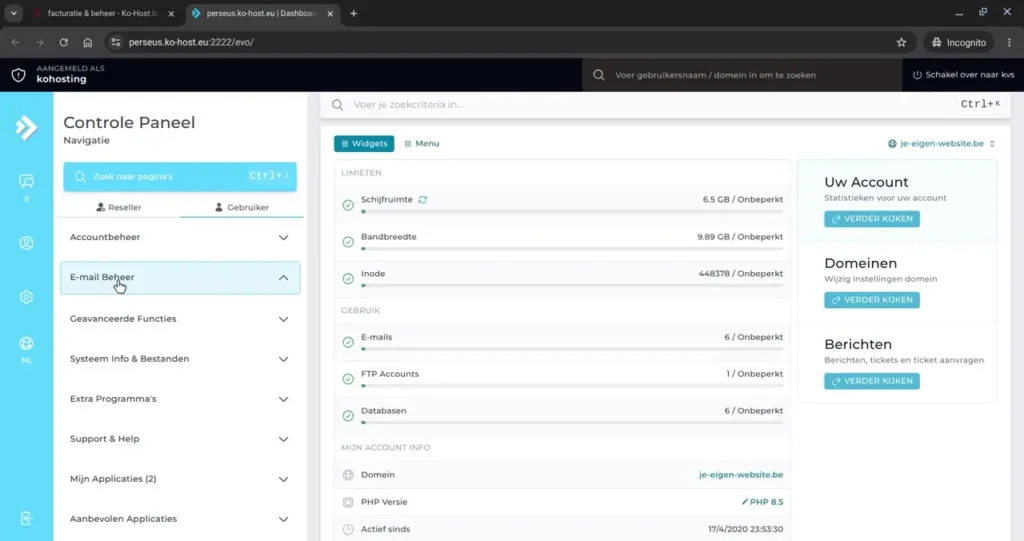Image resolution: width=1024 pixels, height=541 pixels.
Task: Click the check status icon for FTP Accounts
Action: pos(348,378)
